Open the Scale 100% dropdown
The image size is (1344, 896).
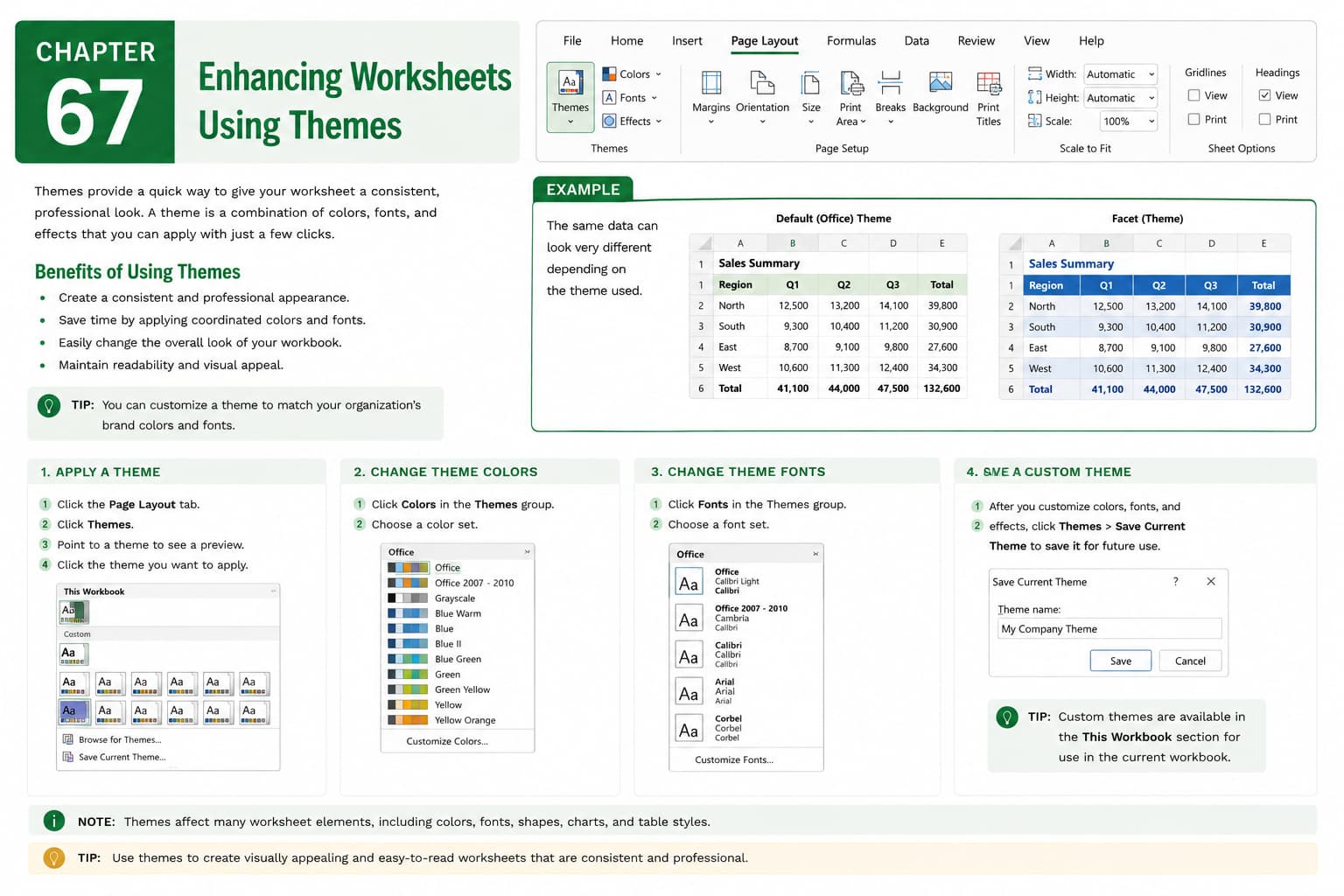pos(1151,122)
